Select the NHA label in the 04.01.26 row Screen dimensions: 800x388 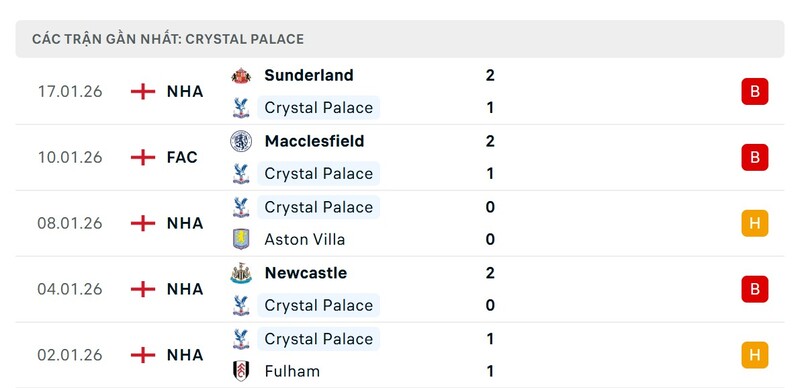185,289
